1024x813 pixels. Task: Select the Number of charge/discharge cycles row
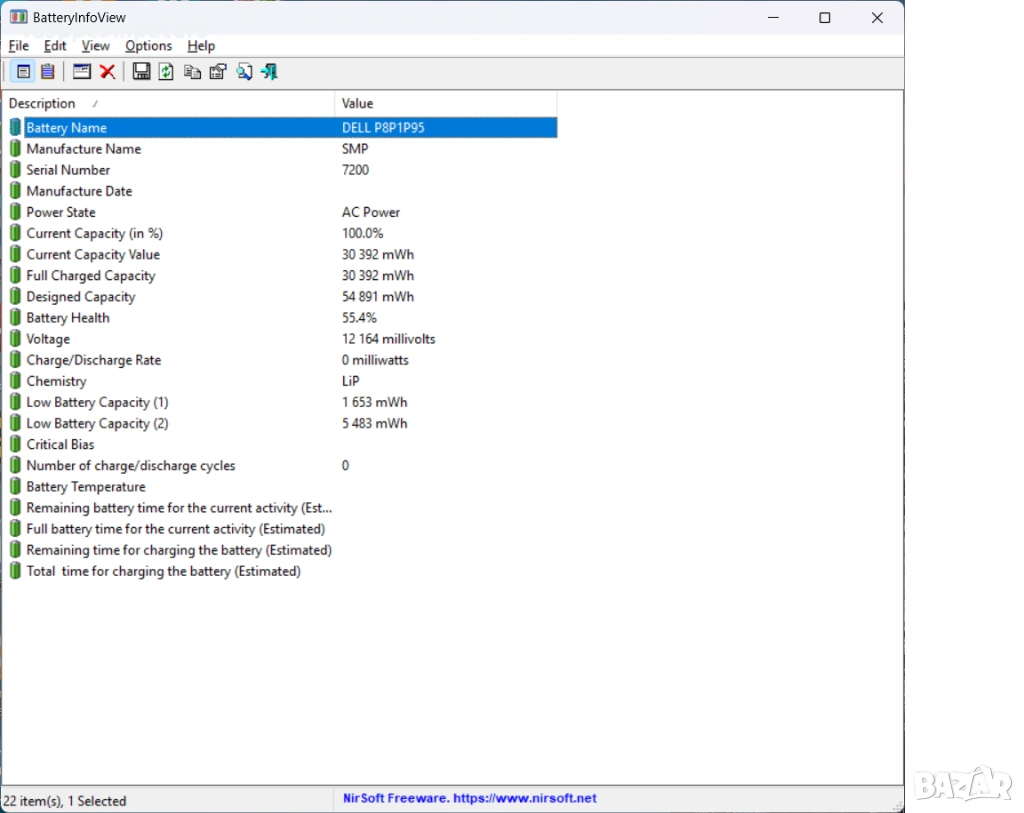(130, 466)
